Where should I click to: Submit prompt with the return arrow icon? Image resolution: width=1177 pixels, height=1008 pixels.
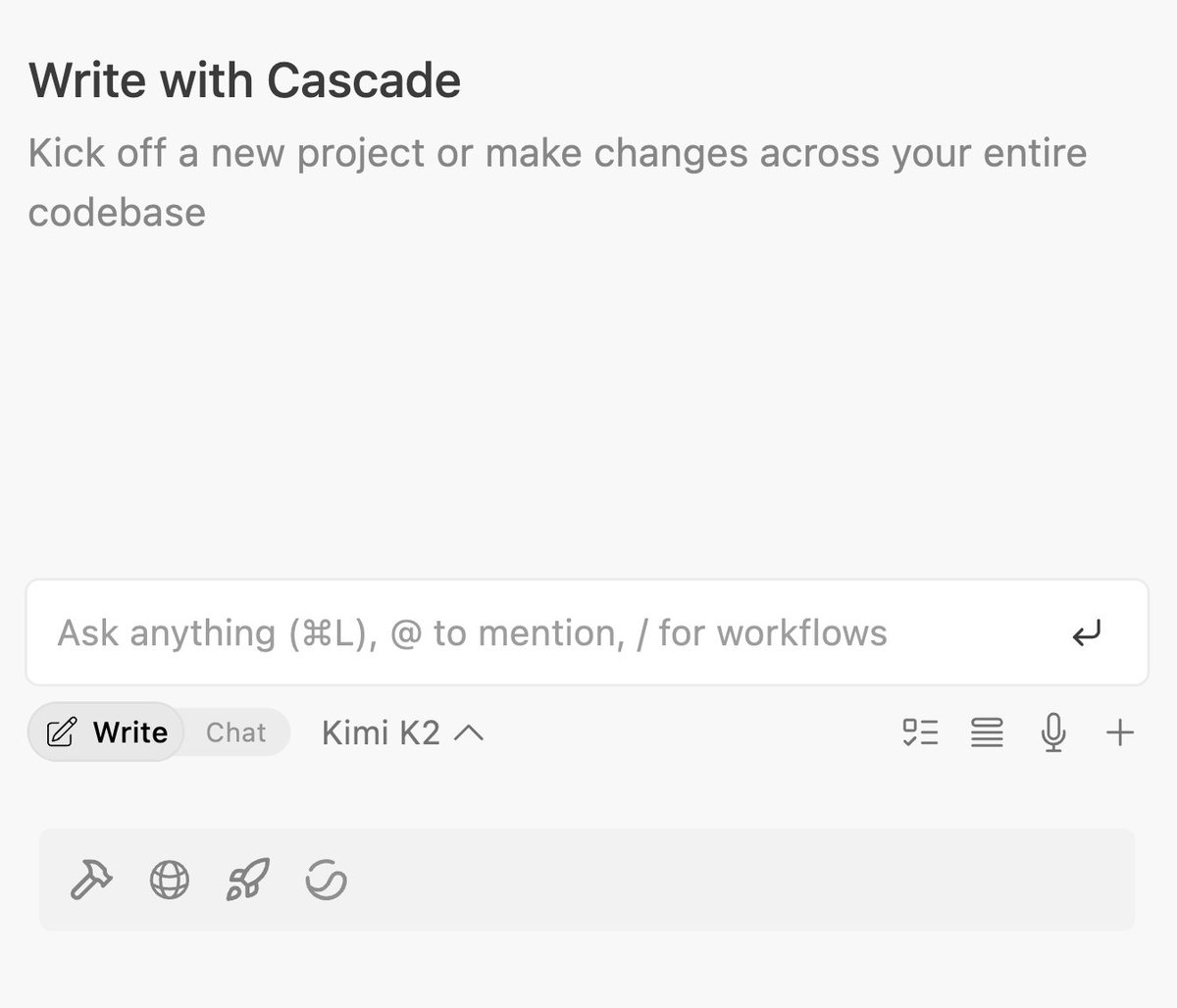(x=1087, y=633)
